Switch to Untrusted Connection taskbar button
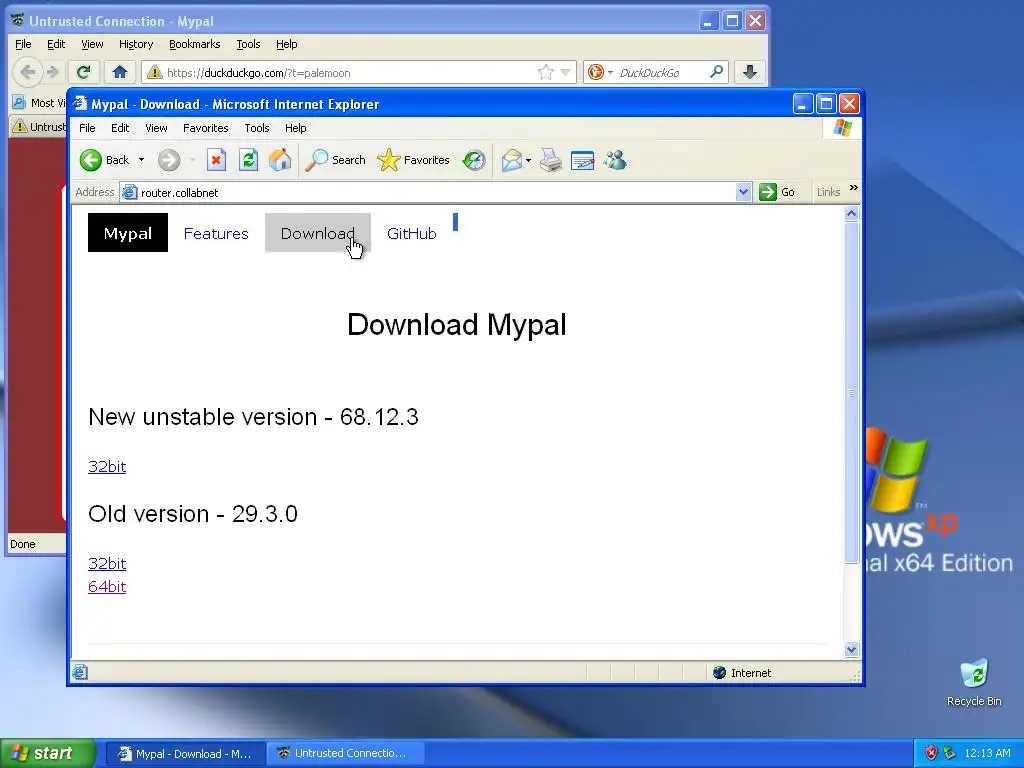The height and width of the screenshot is (768, 1024). click(345, 754)
